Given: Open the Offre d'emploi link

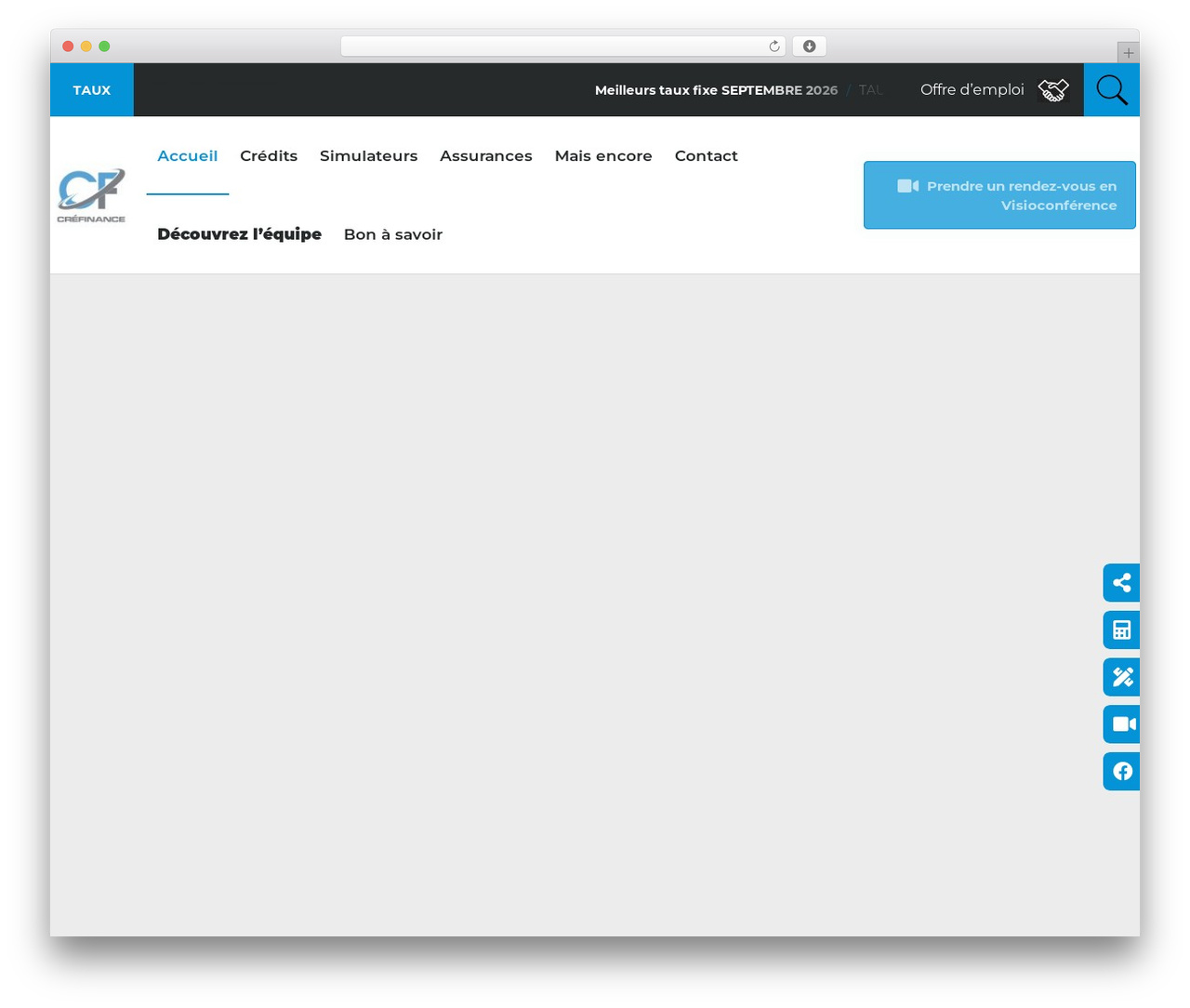Looking at the screenshot, I should (972, 89).
